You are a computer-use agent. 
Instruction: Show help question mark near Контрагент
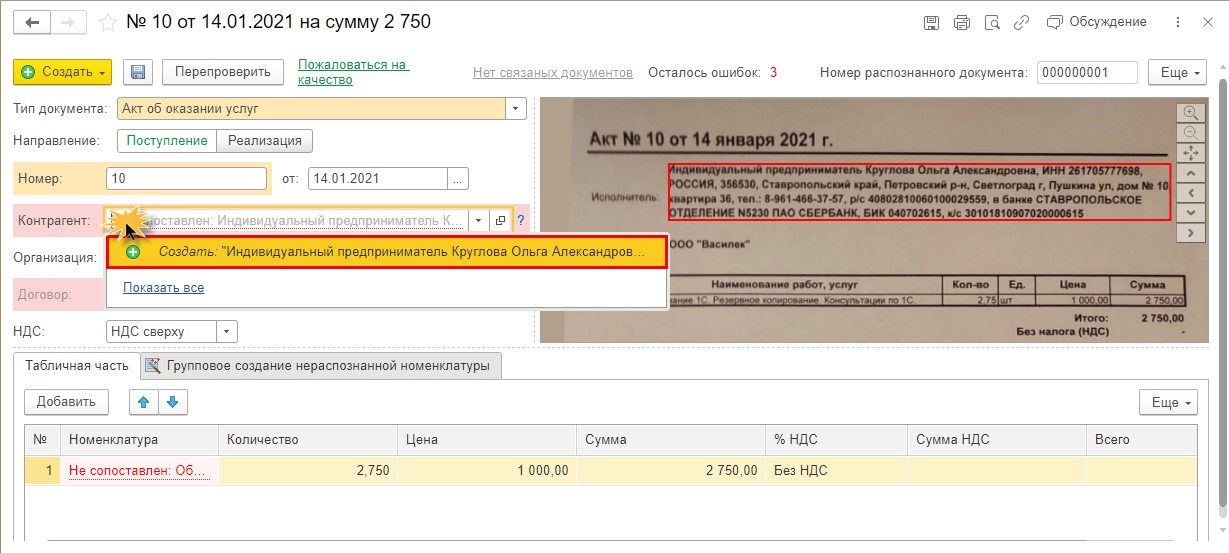[521, 220]
